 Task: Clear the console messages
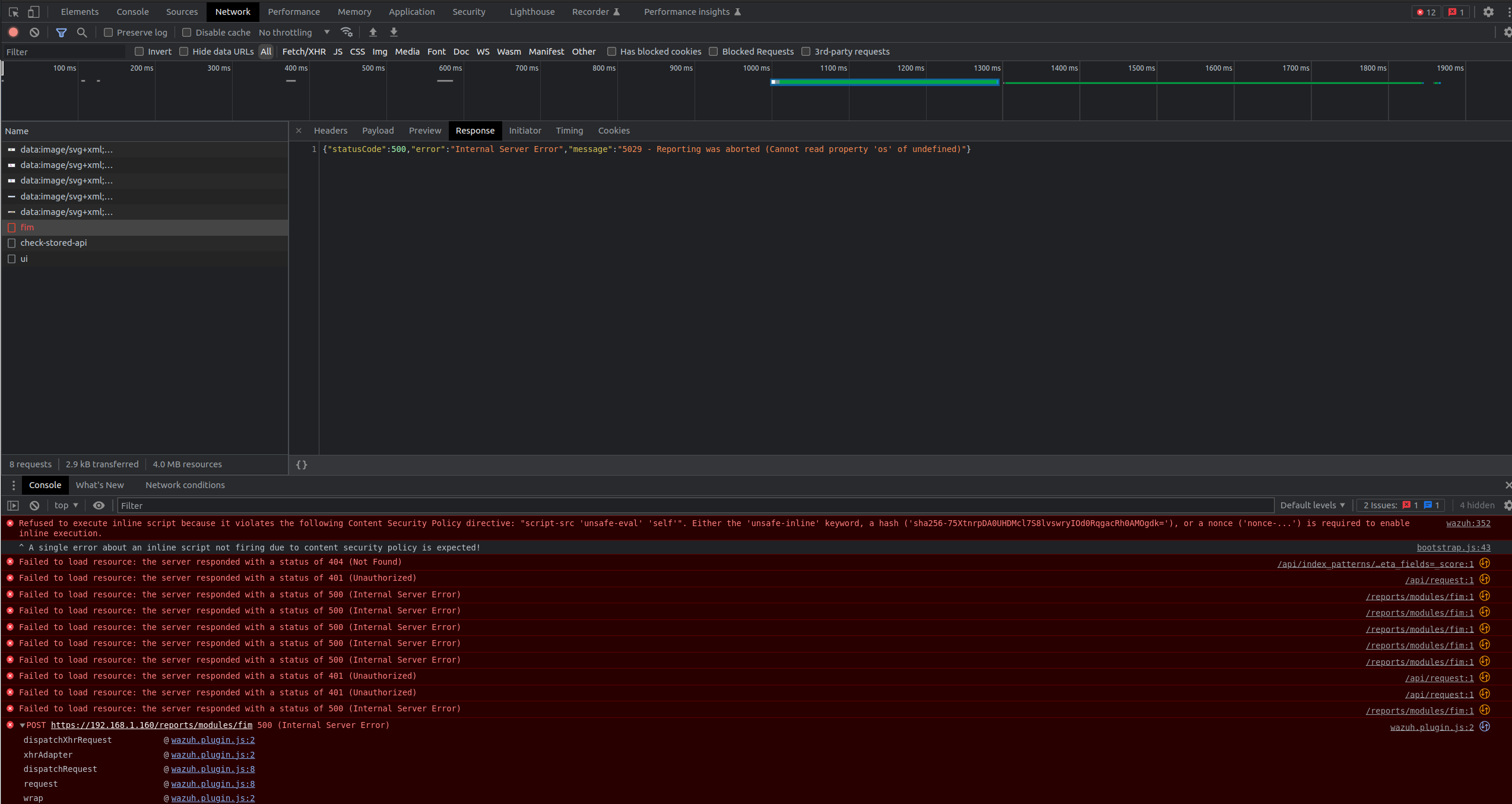click(x=34, y=505)
